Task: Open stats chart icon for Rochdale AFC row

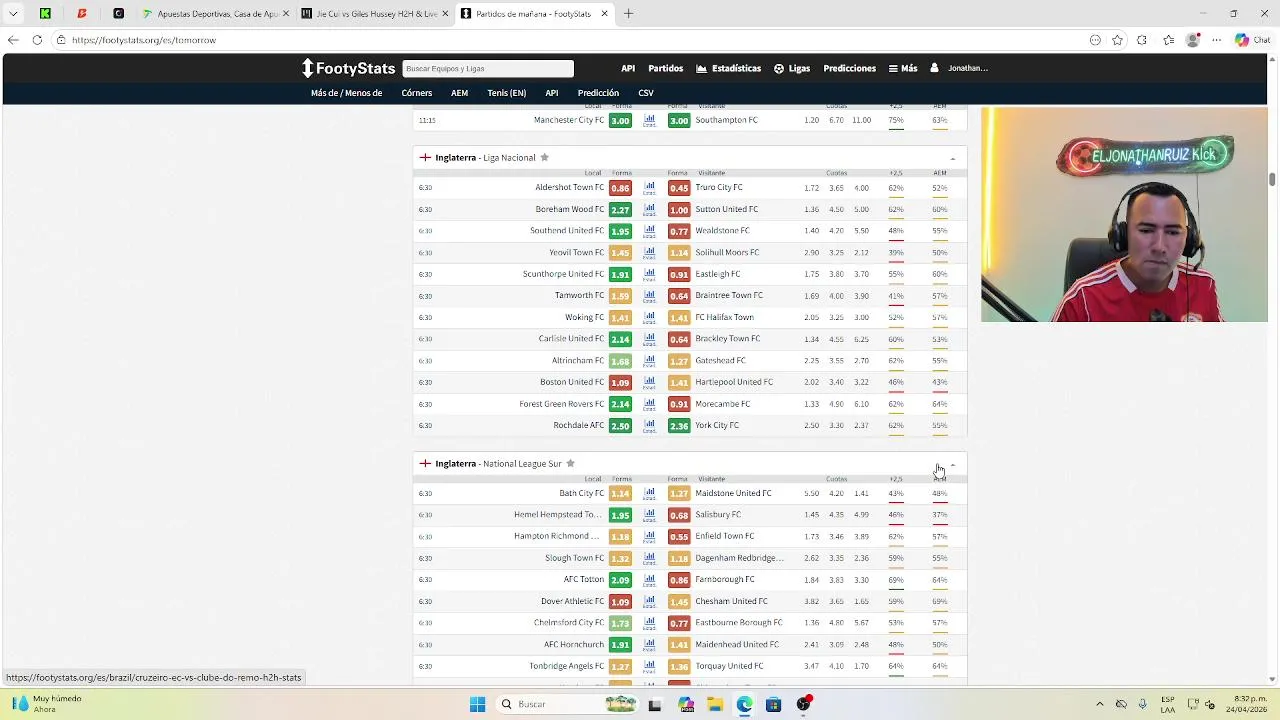Action: point(649,426)
